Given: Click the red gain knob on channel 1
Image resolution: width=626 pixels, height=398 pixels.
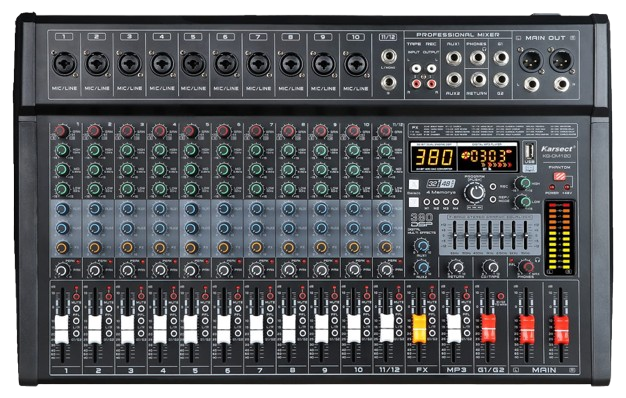Looking at the screenshot, I should pyautogui.click(x=61, y=131).
